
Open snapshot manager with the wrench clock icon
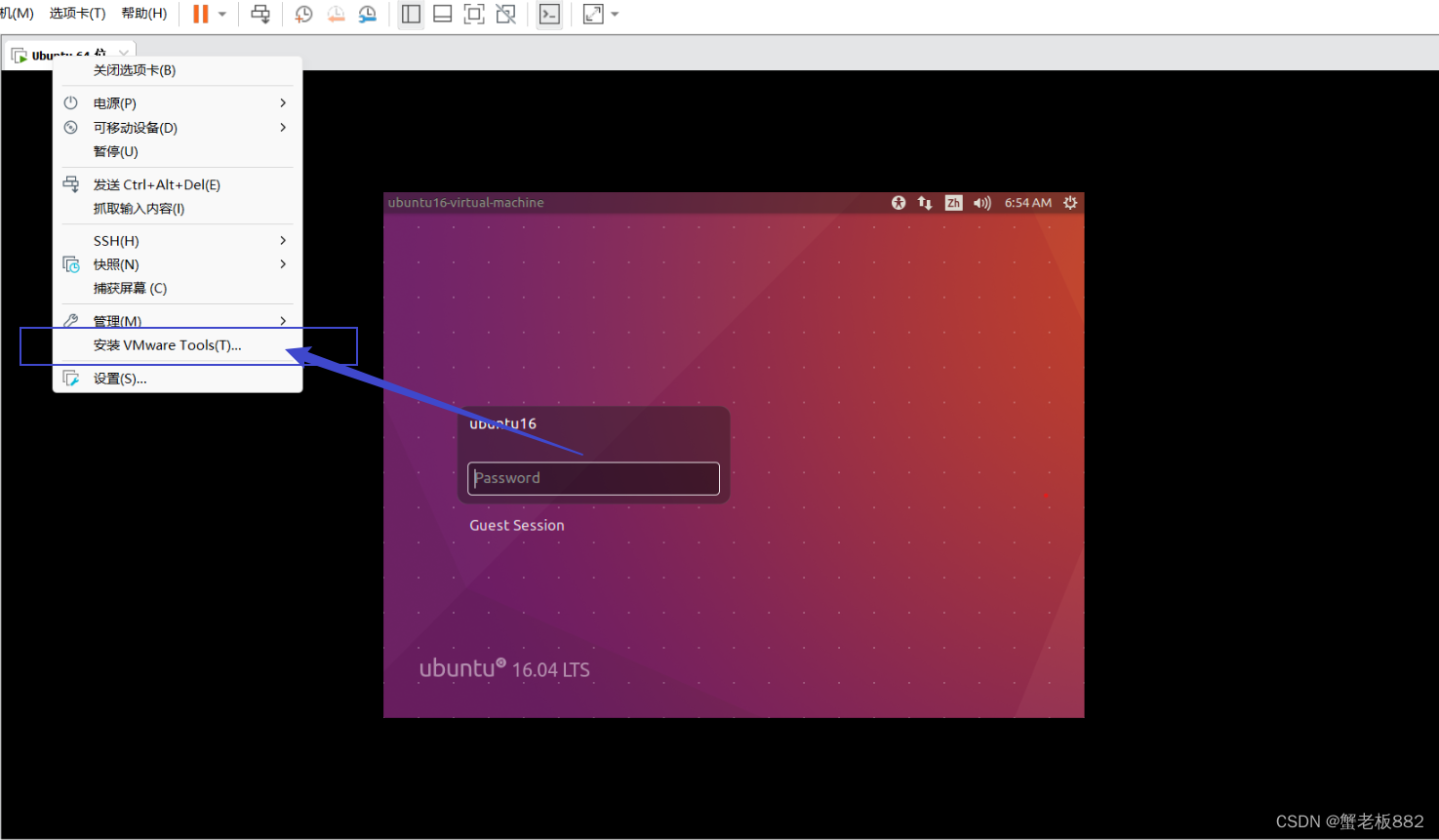coord(367,14)
